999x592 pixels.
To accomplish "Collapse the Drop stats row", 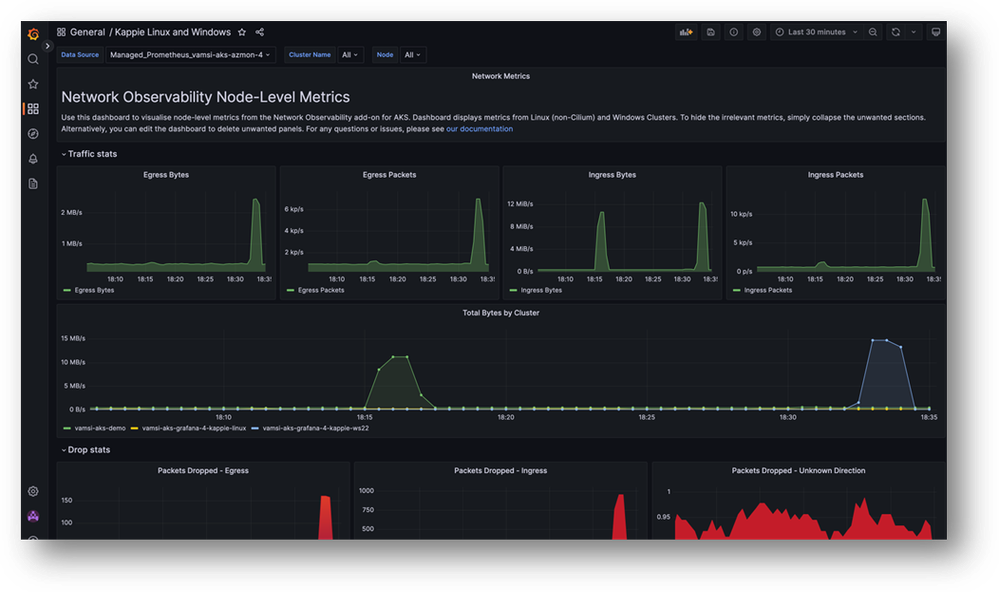I will pyautogui.click(x=86, y=449).
